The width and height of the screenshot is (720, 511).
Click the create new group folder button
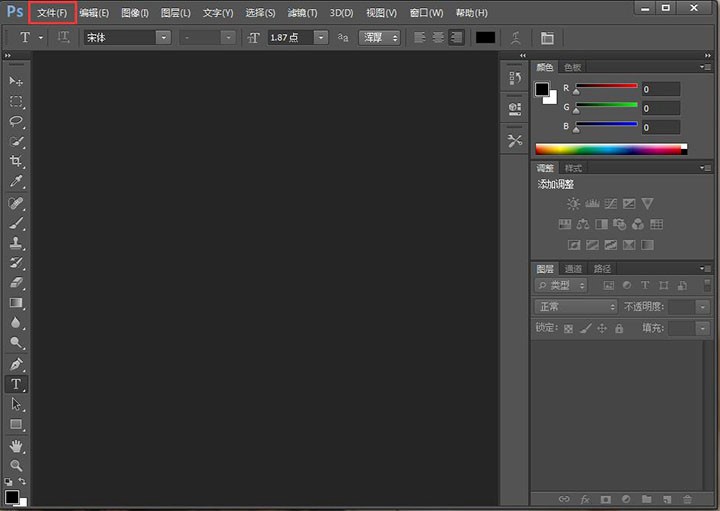[647, 499]
